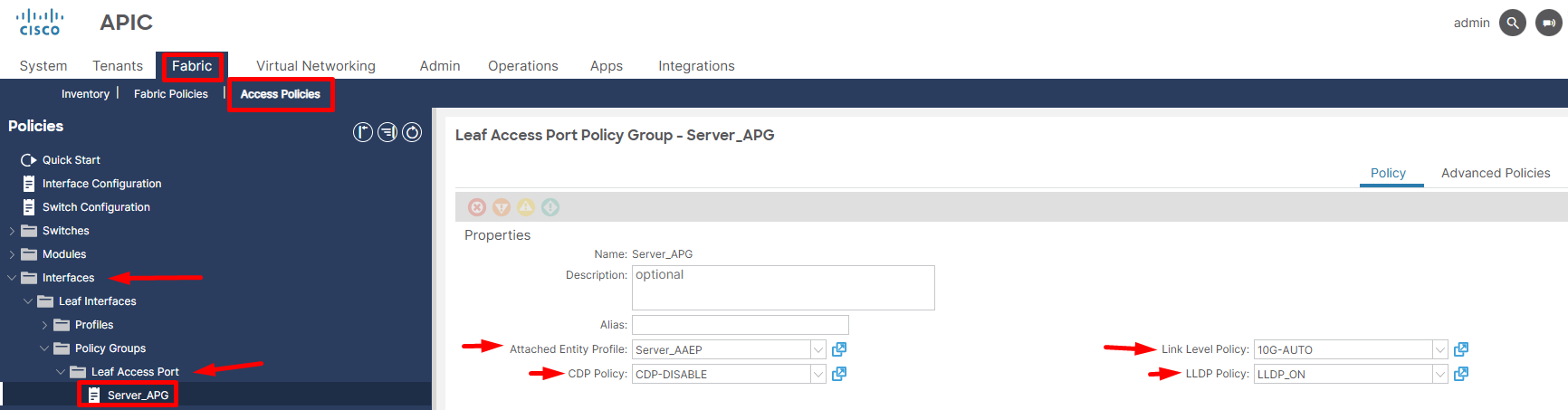Open the Admin menu
Viewport: 1568px width, 410px height.
pyautogui.click(x=440, y=66)
